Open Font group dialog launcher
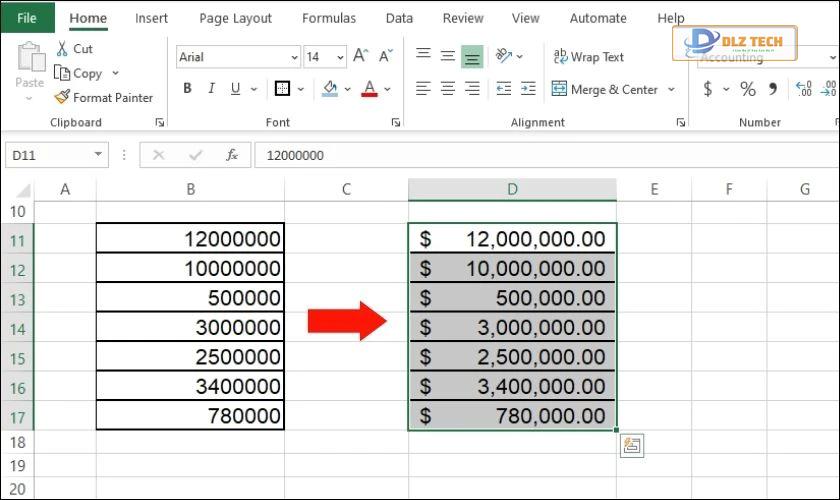Viewport: 840px width, 500px height. tap(396, 123)
